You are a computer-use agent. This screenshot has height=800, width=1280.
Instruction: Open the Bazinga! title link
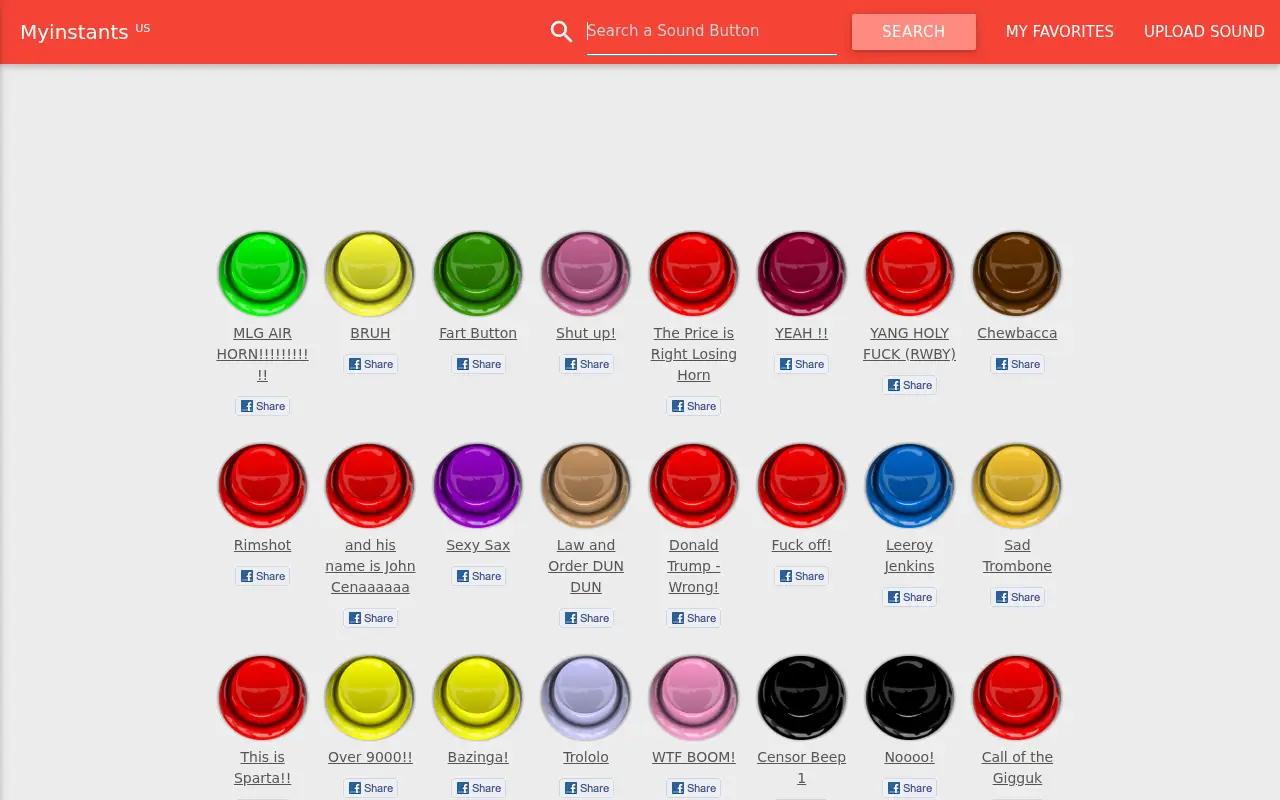(x=478, y=757)
